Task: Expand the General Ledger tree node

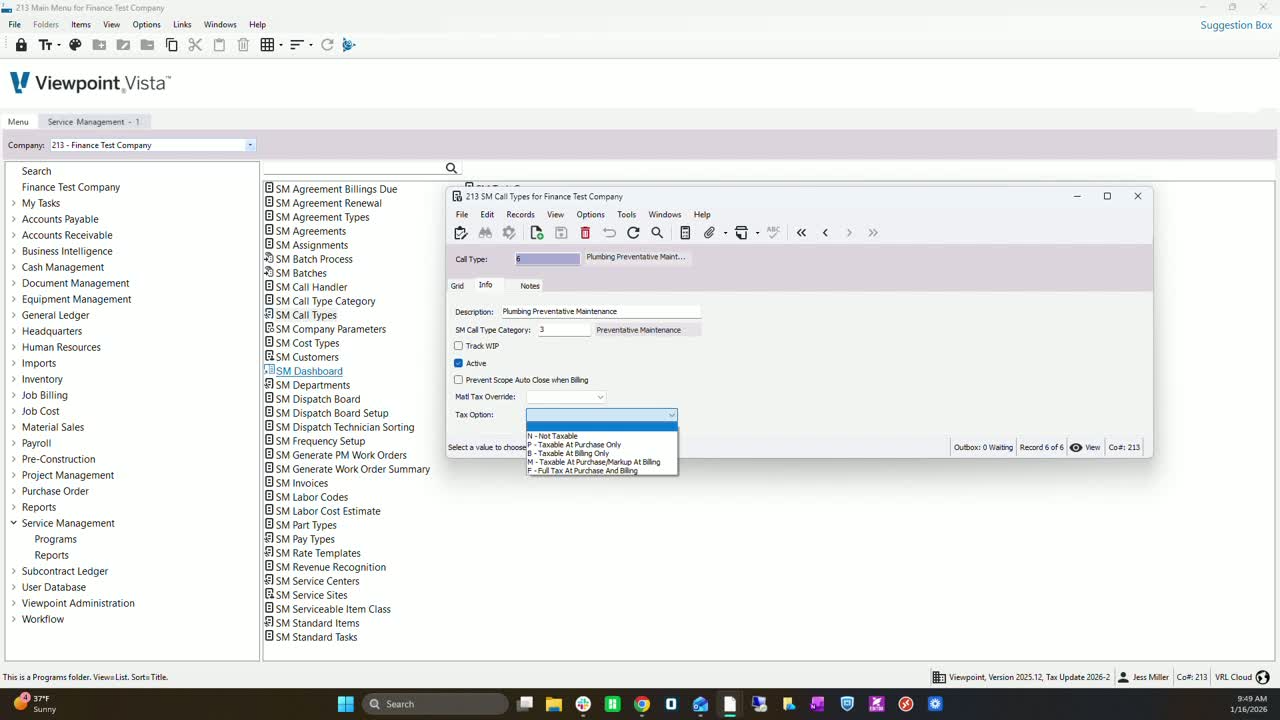Action: [14, 315]
